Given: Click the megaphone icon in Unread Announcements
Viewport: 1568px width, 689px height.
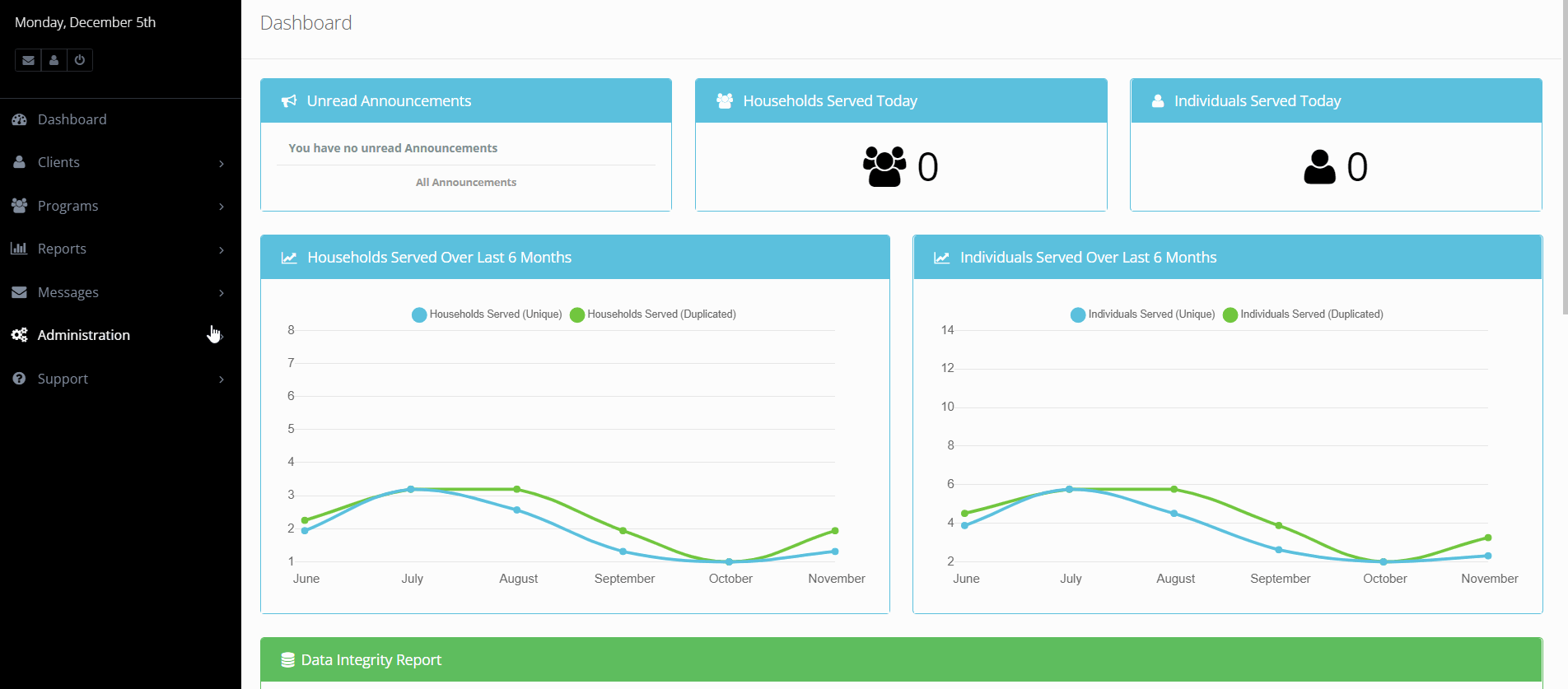Looking at the screenshot, I should coord(288,101).
